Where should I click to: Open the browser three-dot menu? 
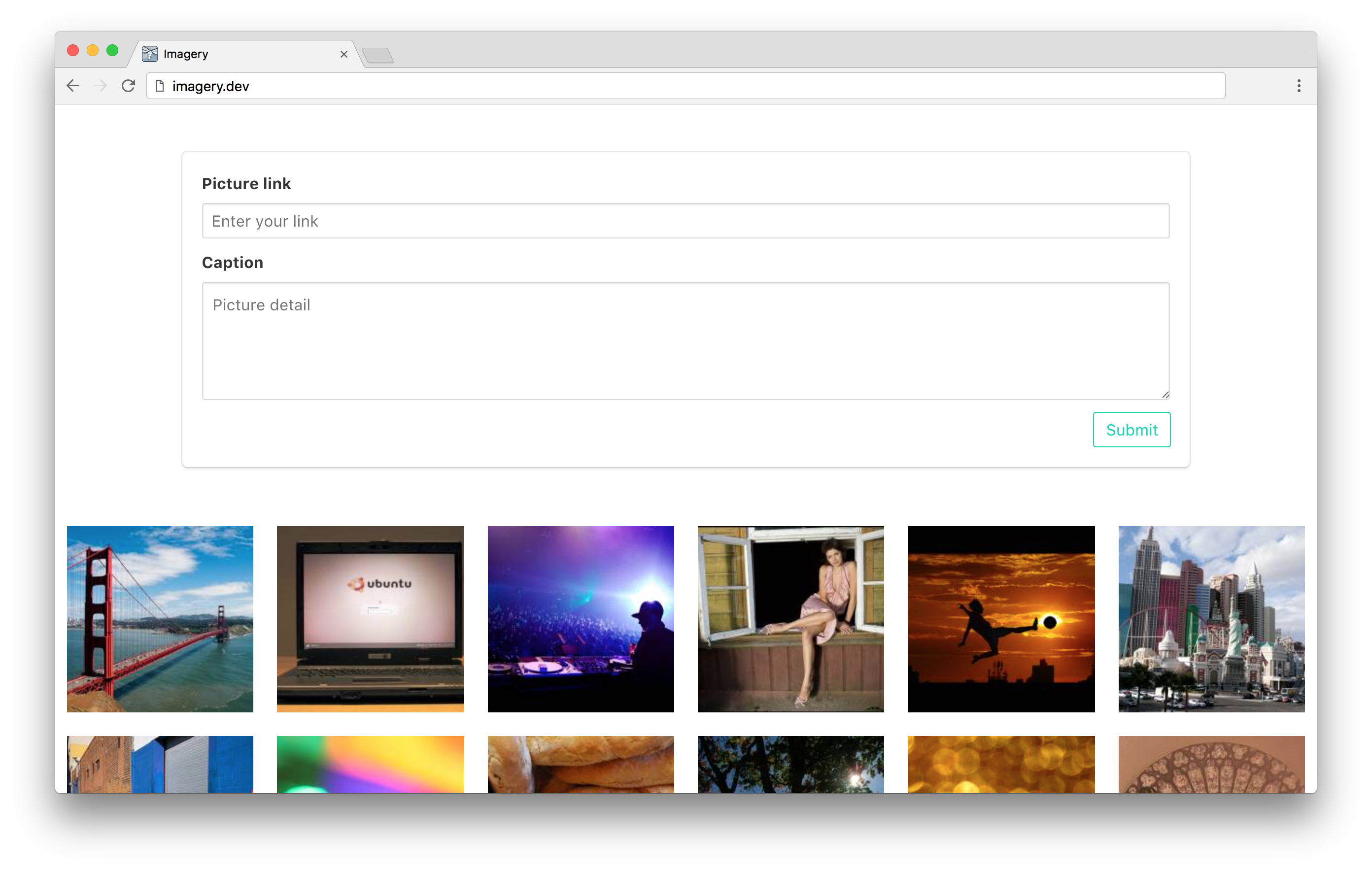tap(1299, 86)
